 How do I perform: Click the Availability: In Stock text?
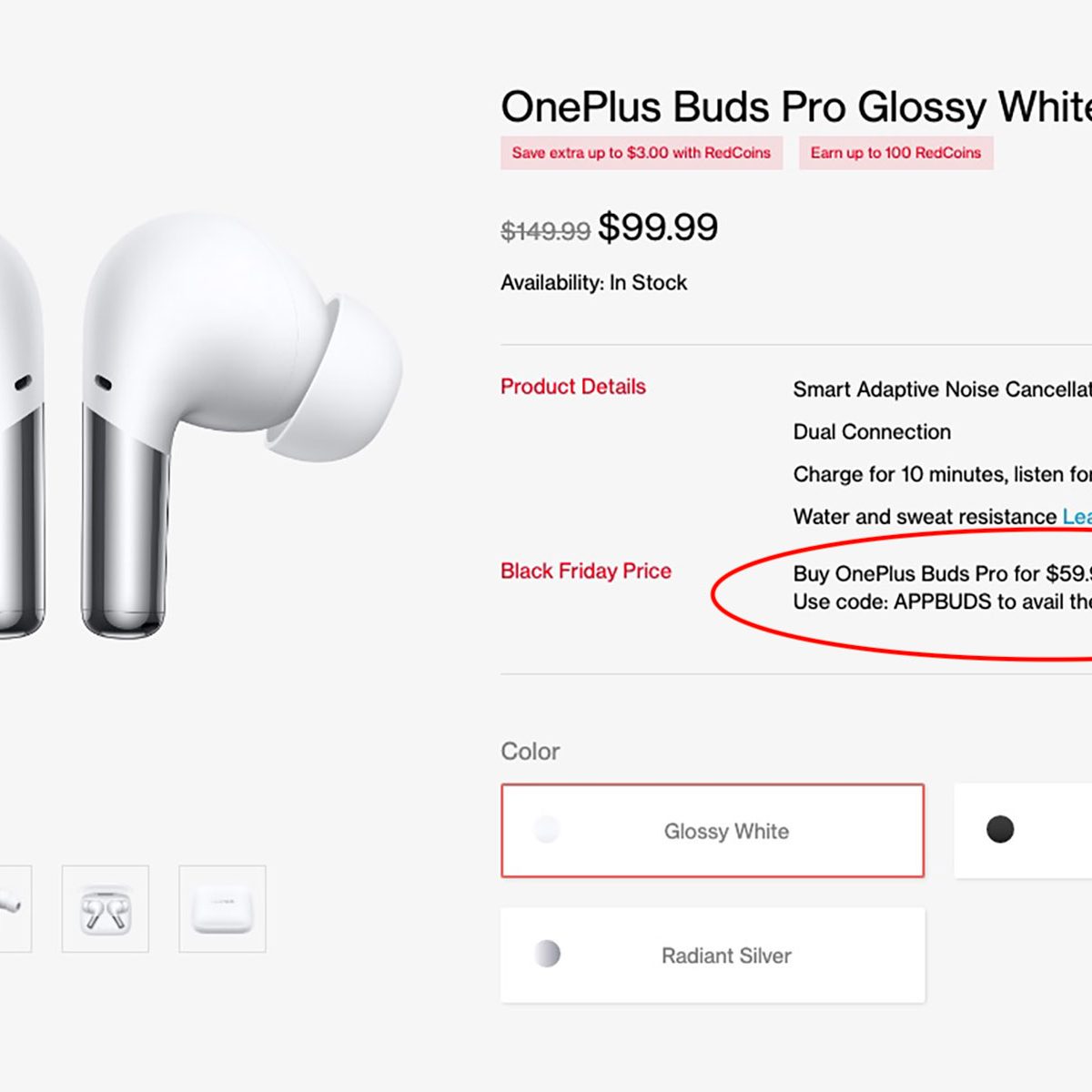click(593, 283)
